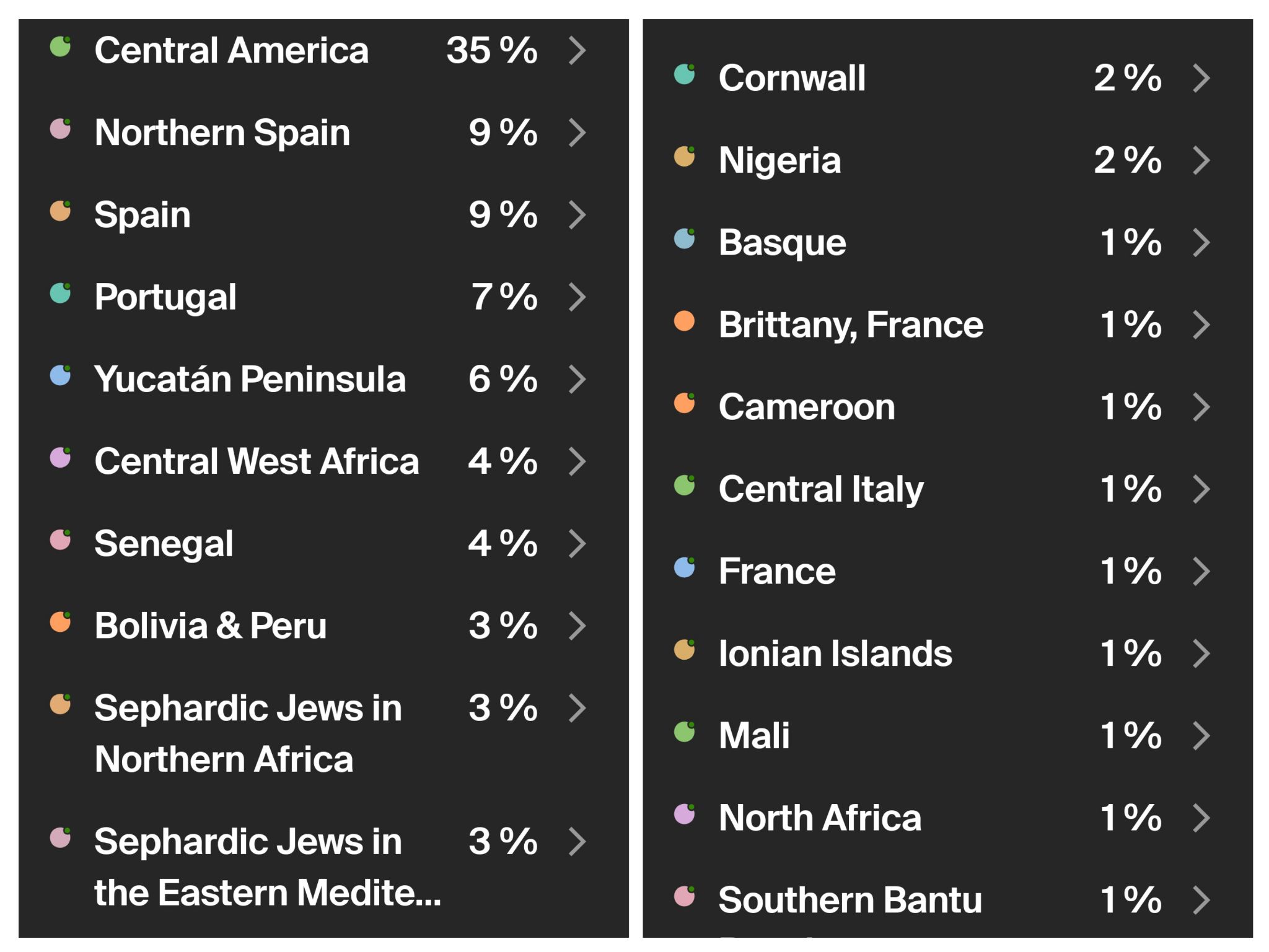Select Sephardic Jews in Northern Africa label

point(248,733)
